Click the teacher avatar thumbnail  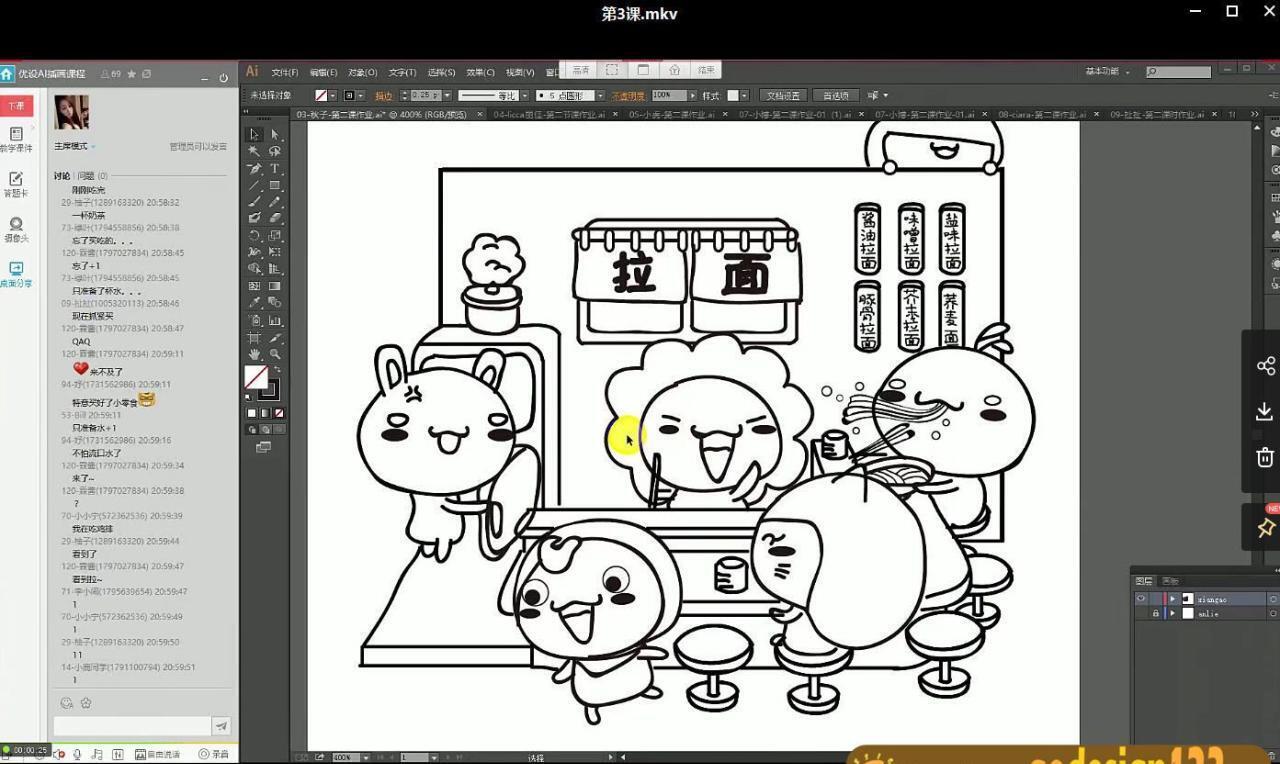(x=71, y=112)
